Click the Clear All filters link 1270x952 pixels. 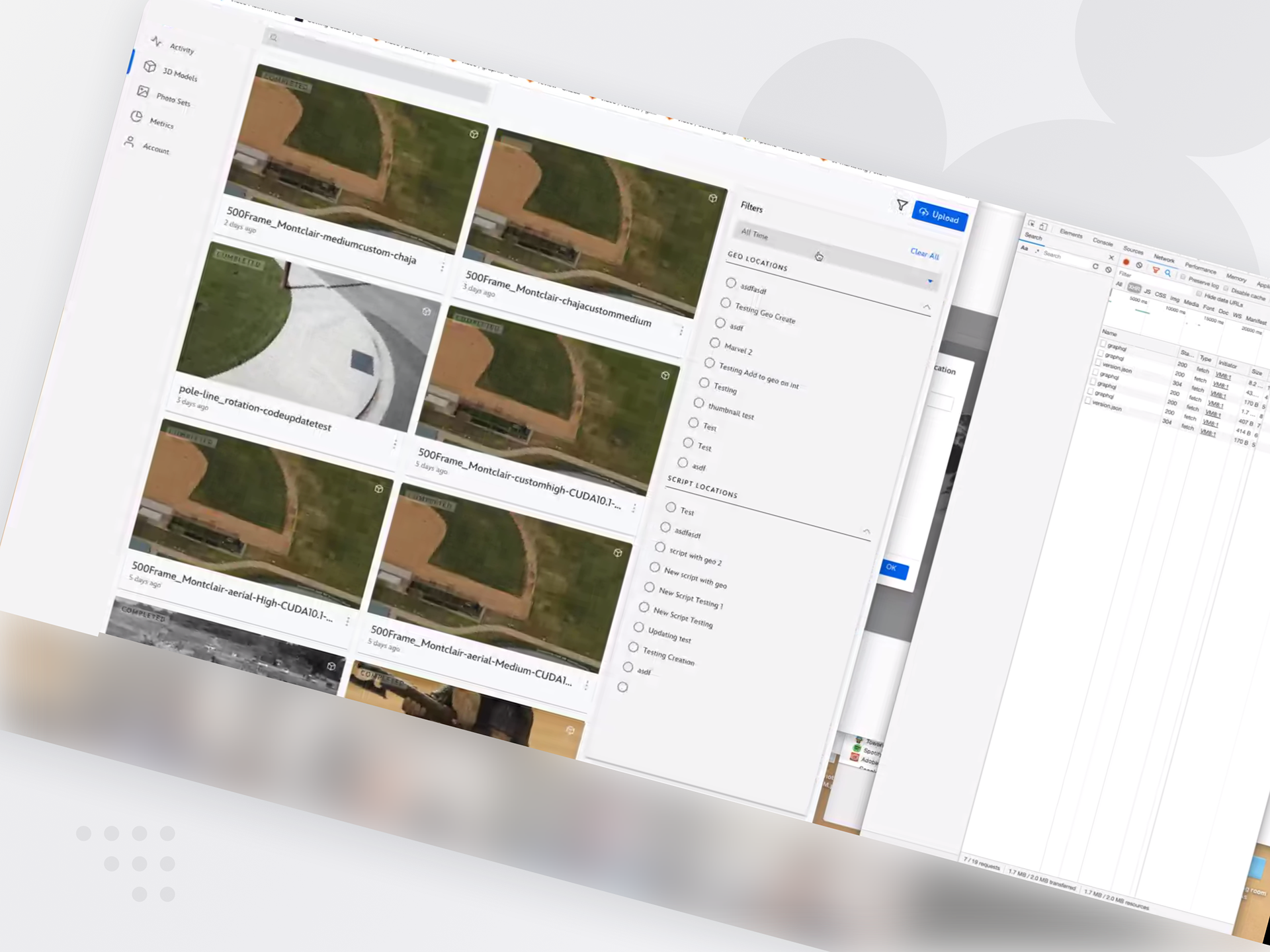tap(925, 254)
